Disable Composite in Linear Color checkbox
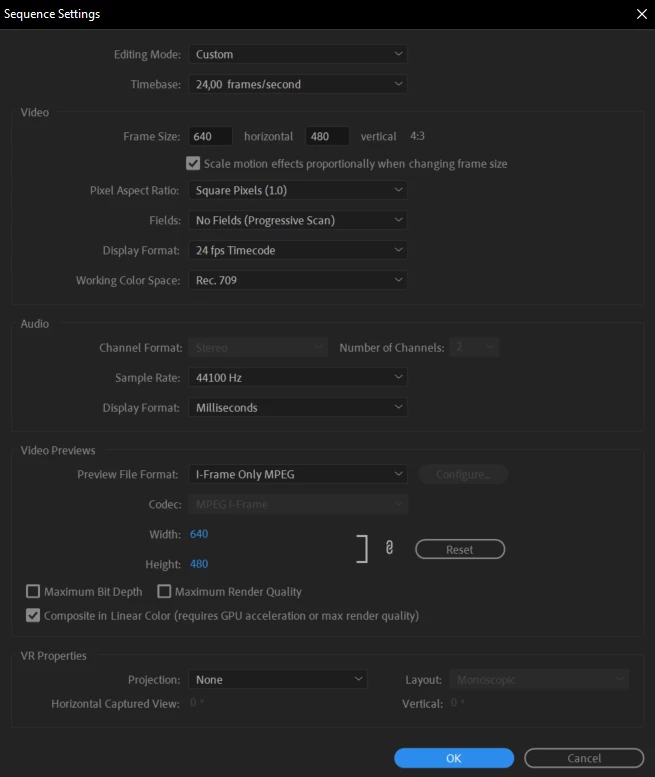Screen dimensions: 655x777 33,615
